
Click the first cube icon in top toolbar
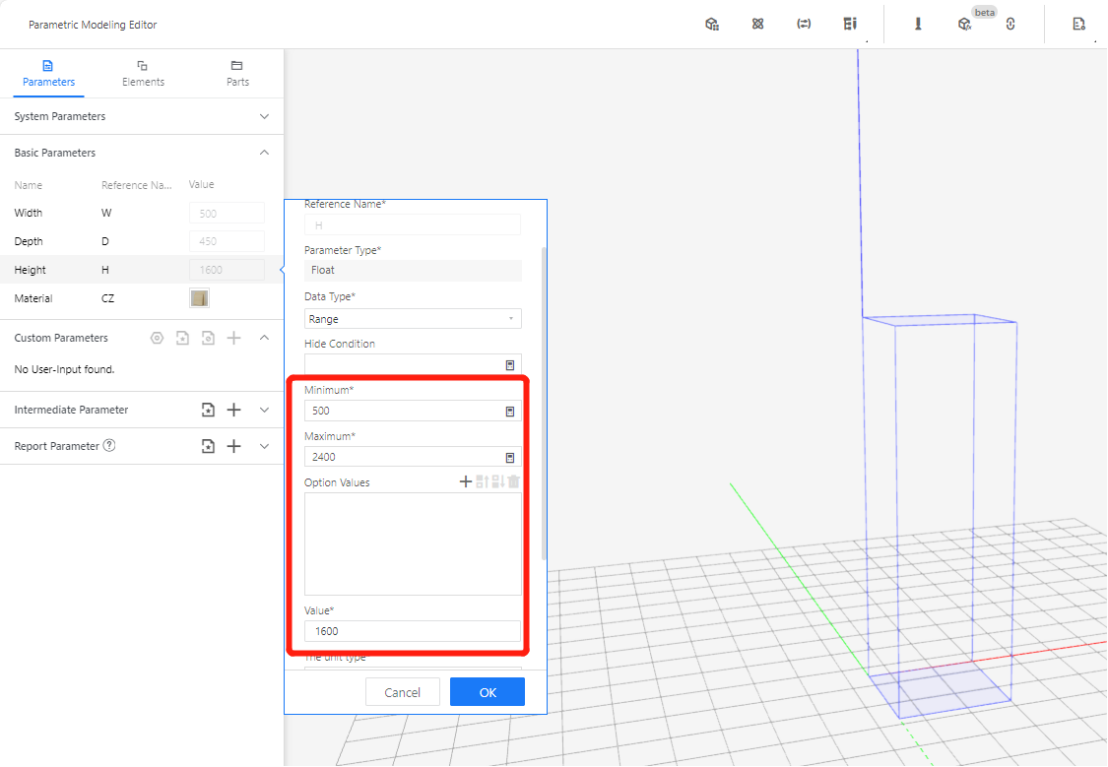pyautogui.click(x=712, y=24)
